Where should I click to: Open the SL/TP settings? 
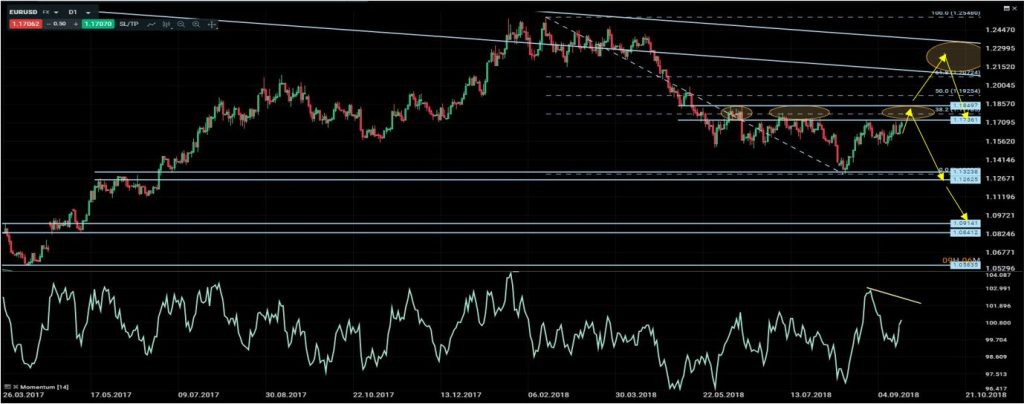click(x=129, y=24)
